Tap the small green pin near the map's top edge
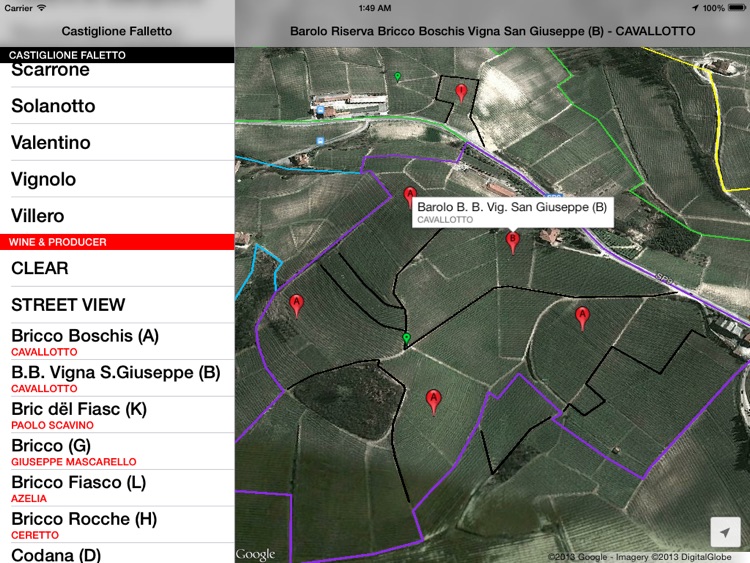The height and width of the screenshot is (563, 750). pos(397,77)
